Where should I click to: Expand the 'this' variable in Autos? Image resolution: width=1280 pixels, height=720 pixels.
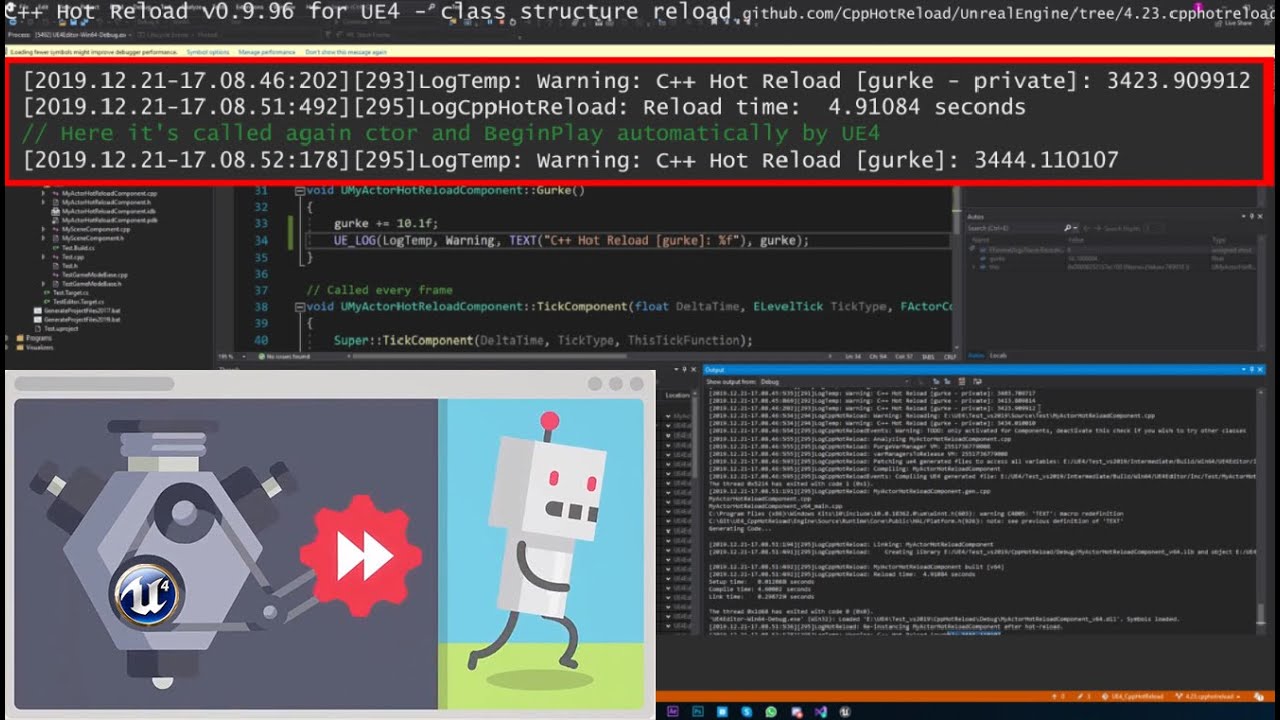[x=974, y=267]
